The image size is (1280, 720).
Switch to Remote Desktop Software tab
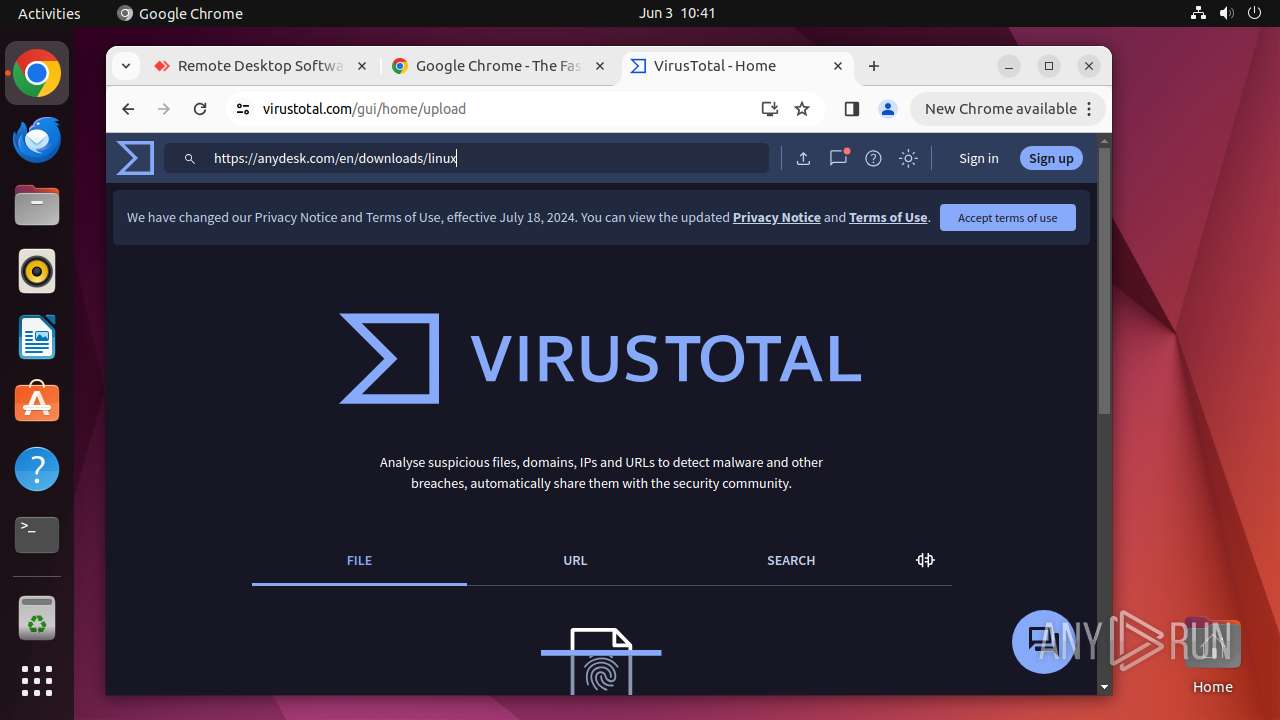coord(260,66)
